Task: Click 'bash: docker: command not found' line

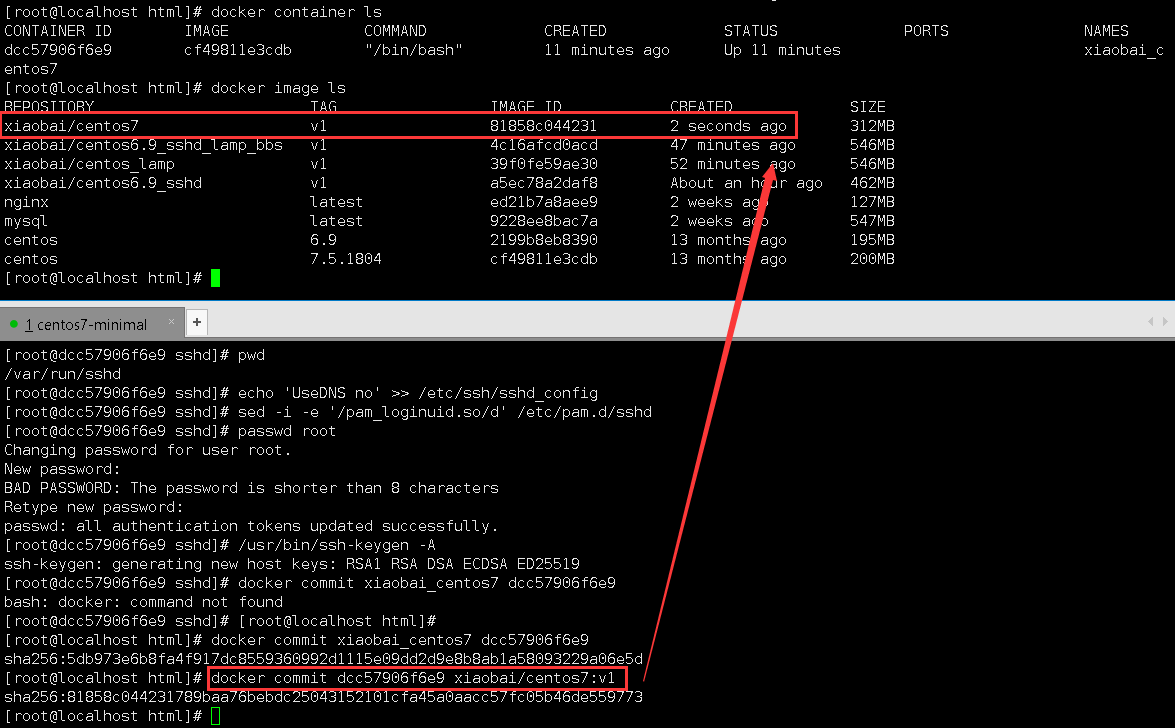Action: click(143, 602)
